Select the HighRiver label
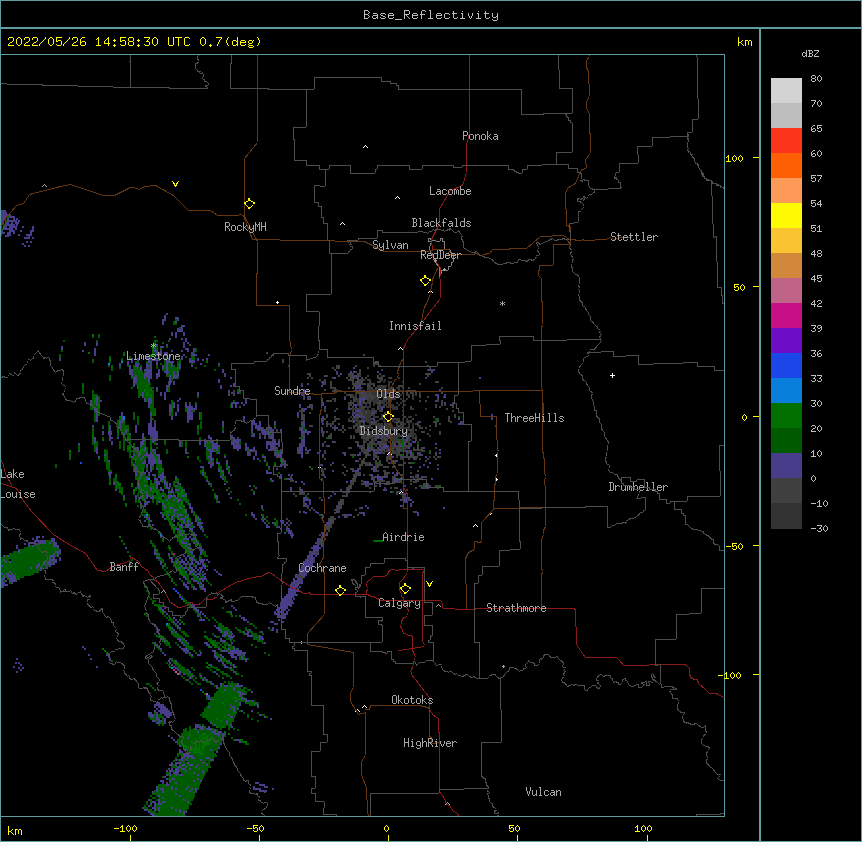 [x=430, y=743]
